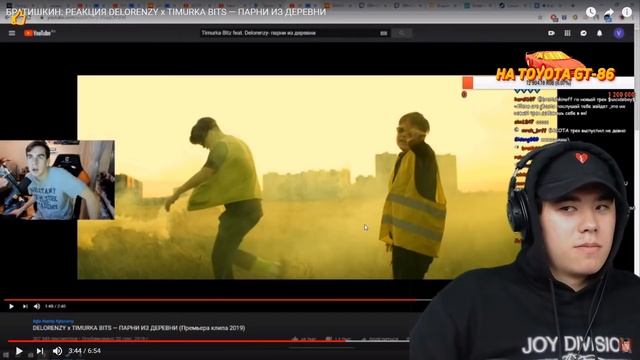Image resolution: width=640 pixels, height=360 pixels.
Task: Open the create video camera icon
Action: click(551, 33)
